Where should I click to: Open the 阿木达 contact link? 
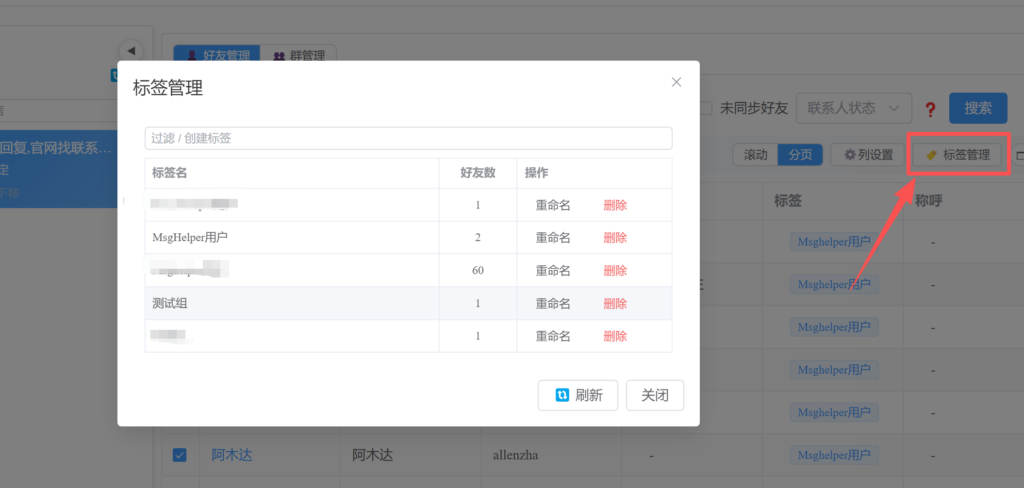click(x=231, y=455)
